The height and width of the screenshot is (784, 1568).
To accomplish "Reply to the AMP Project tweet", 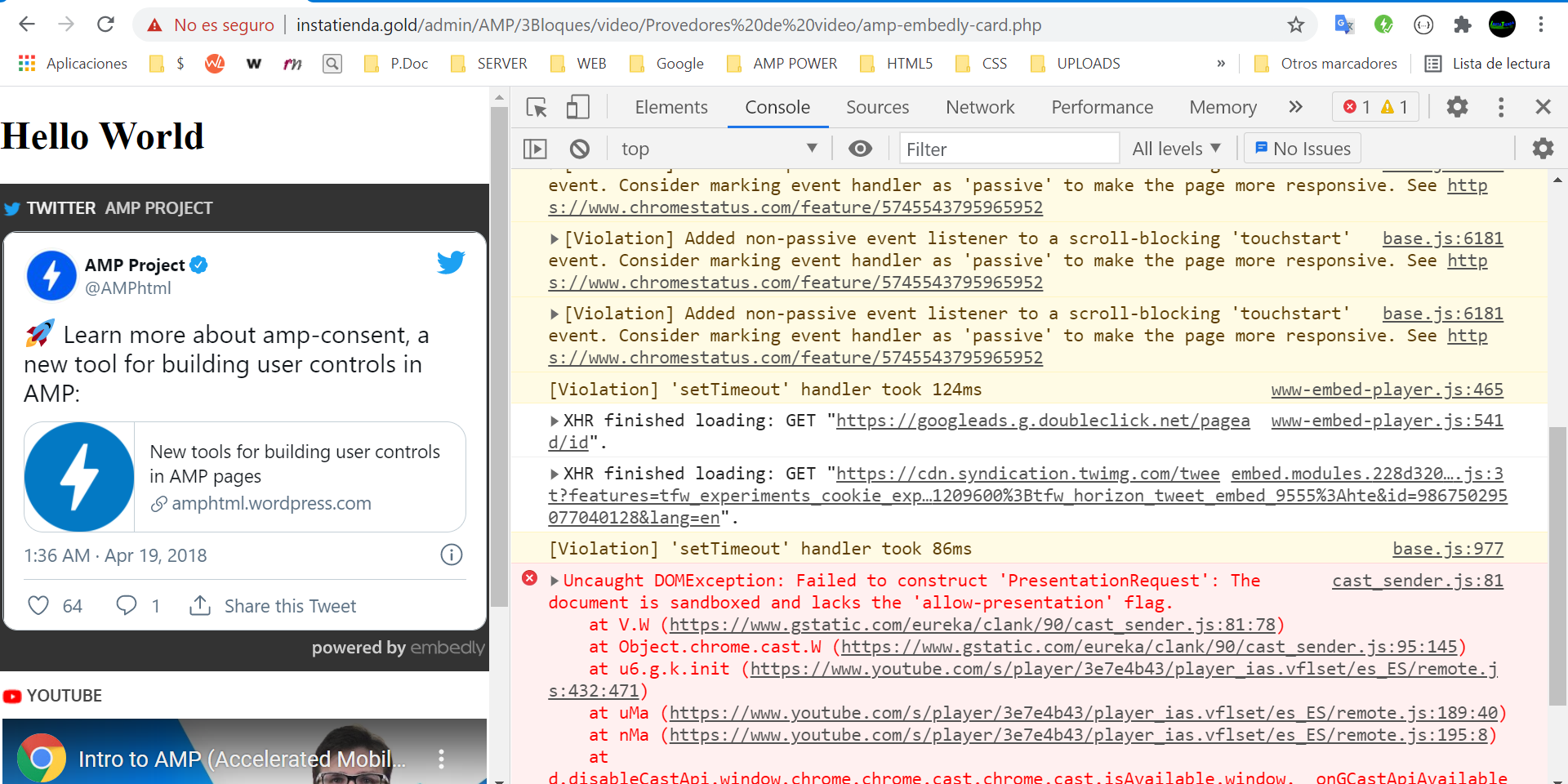I will pyautogui.click(x=126, y=605).
